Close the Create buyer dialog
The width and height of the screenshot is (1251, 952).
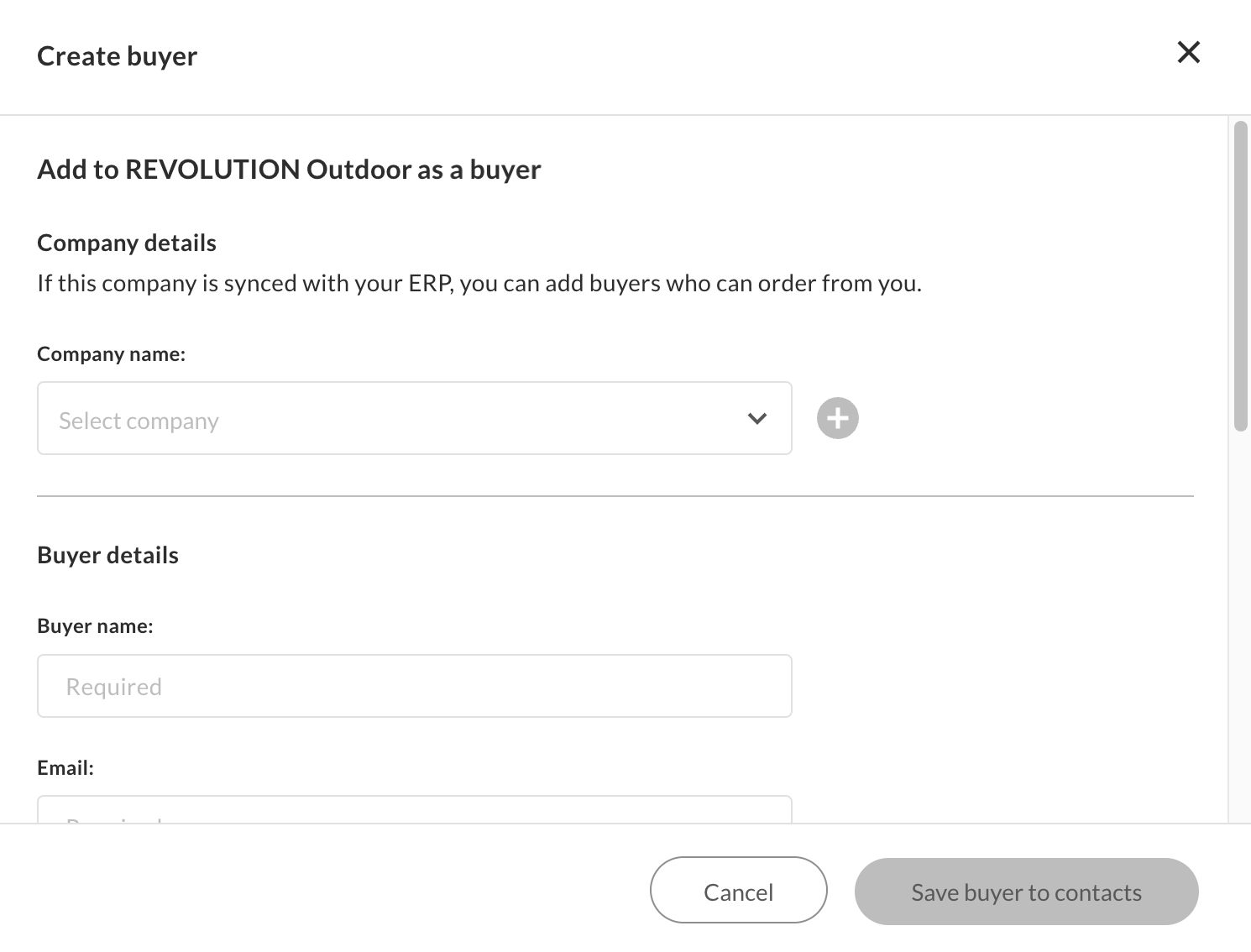coord(1189,52)
